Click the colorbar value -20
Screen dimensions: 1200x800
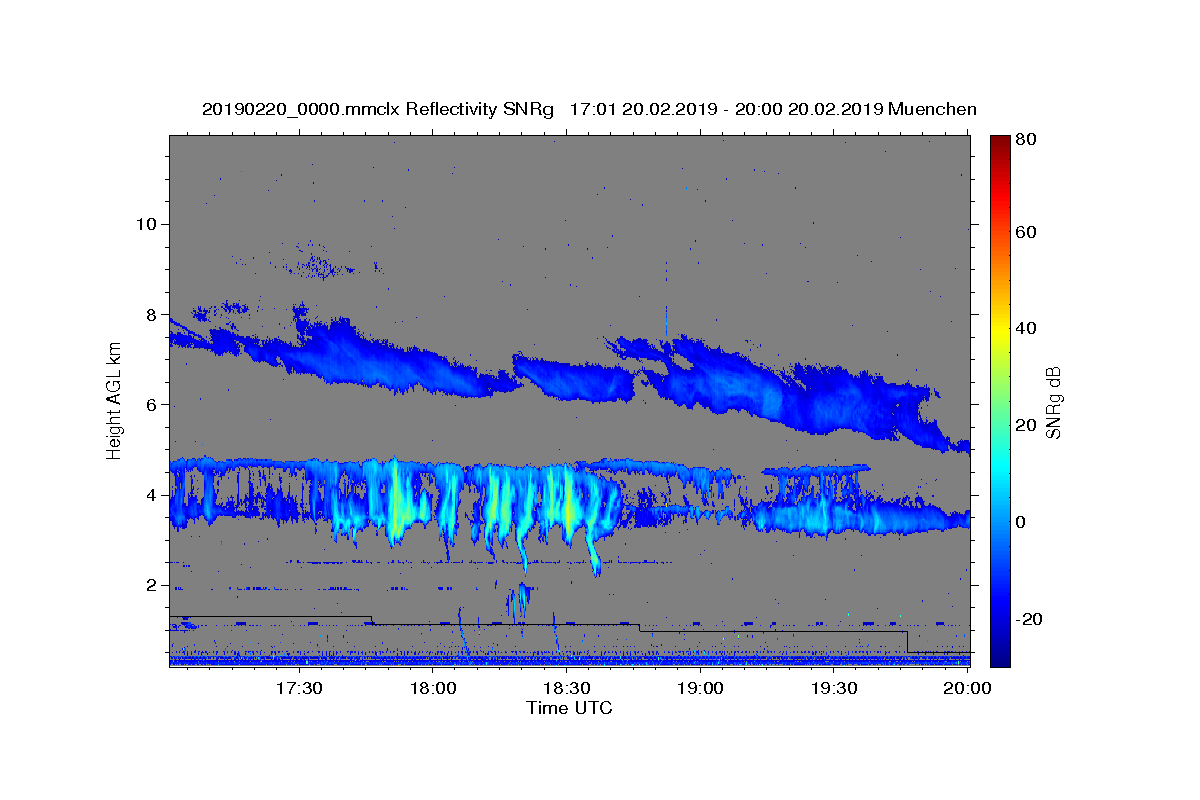[x=1027, y=619]
